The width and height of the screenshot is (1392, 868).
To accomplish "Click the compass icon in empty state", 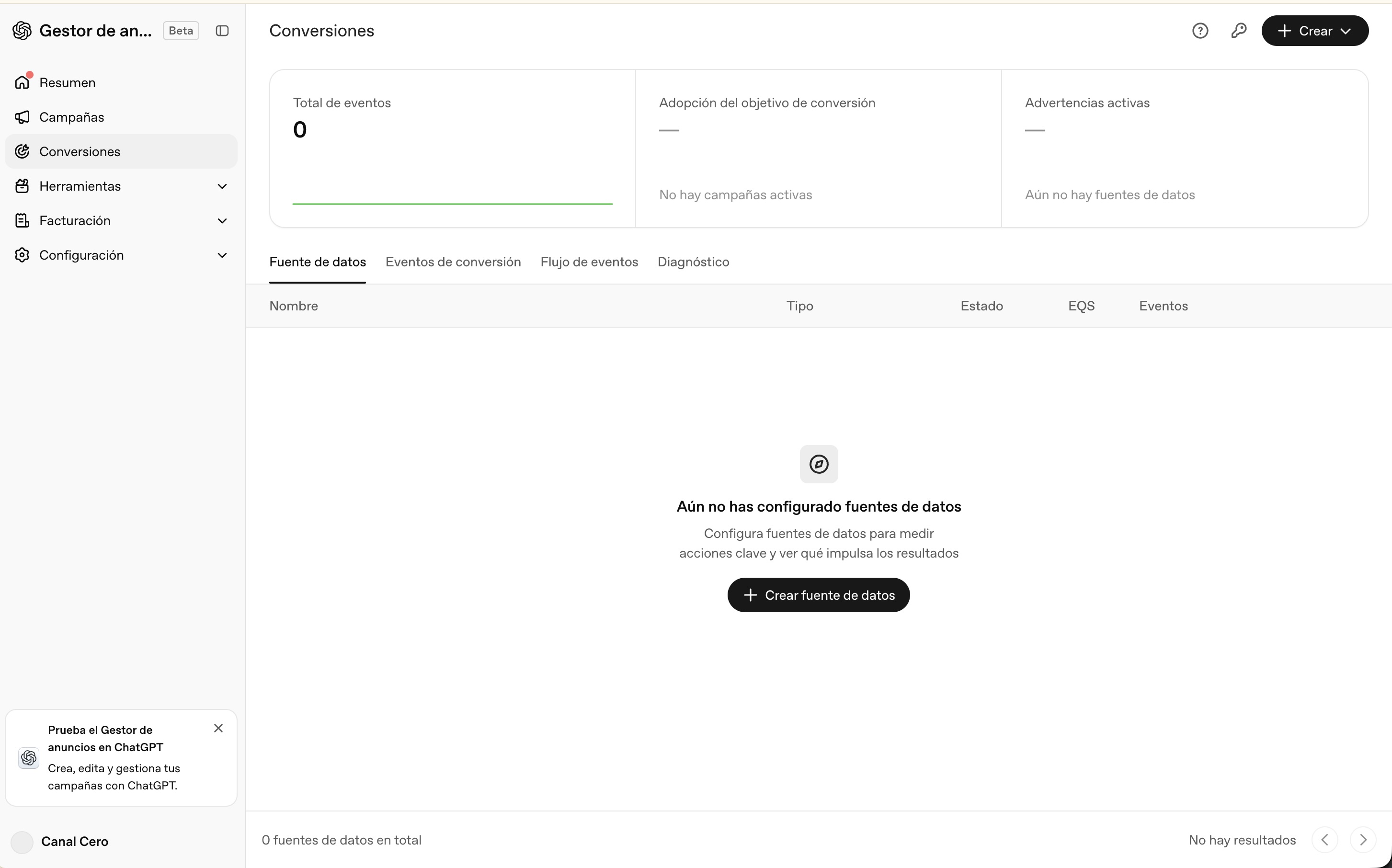I will (x=819, y=464).
